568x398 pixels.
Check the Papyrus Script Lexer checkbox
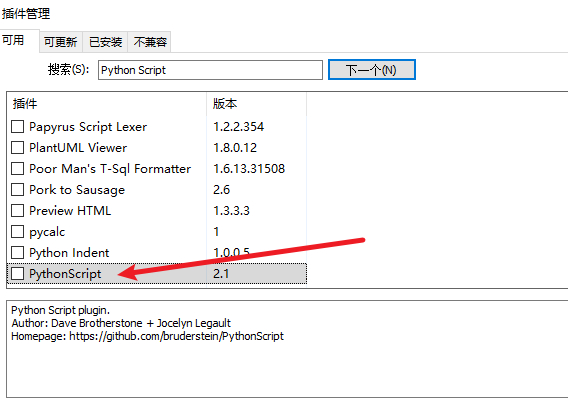(x=17, y=127)
